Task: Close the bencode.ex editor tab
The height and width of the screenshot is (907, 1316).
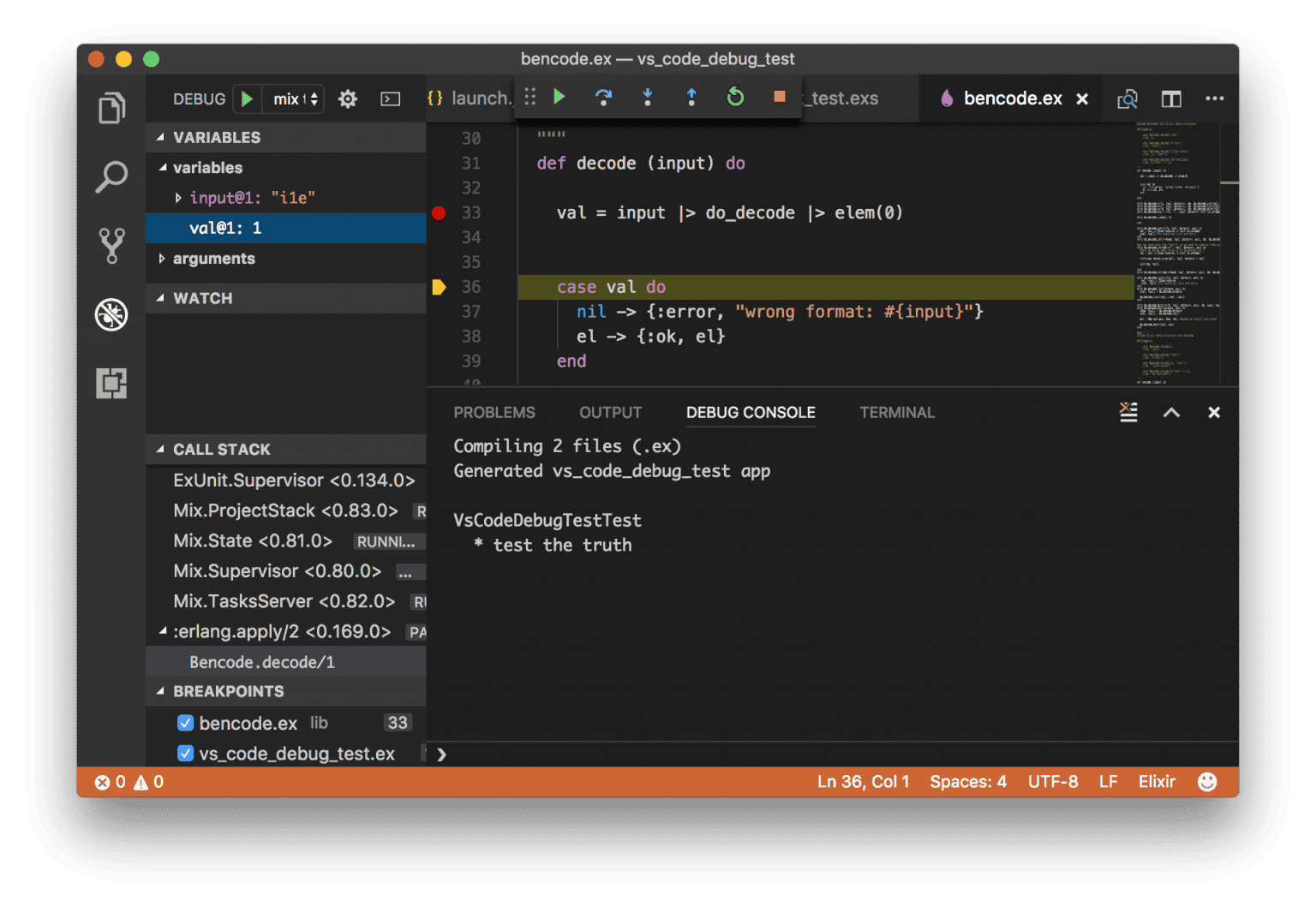Action: point(1082,99)
